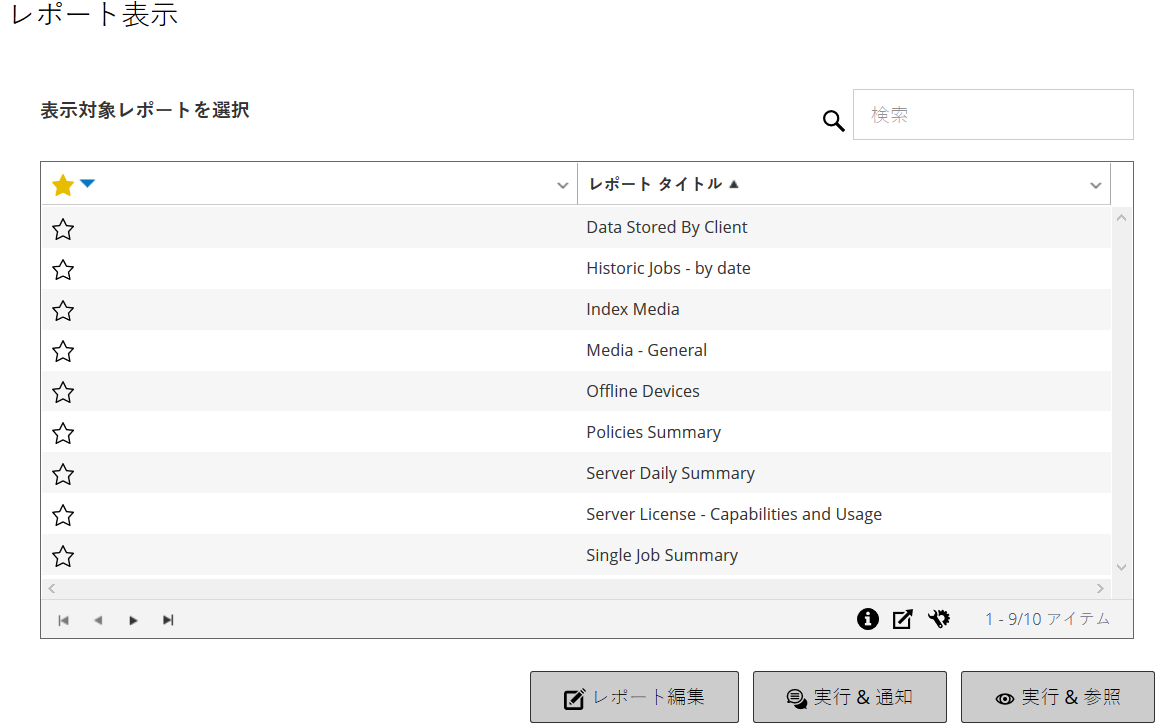Open the favorites column dropdown menu
1161x726 pixels.
click(562, 185)
